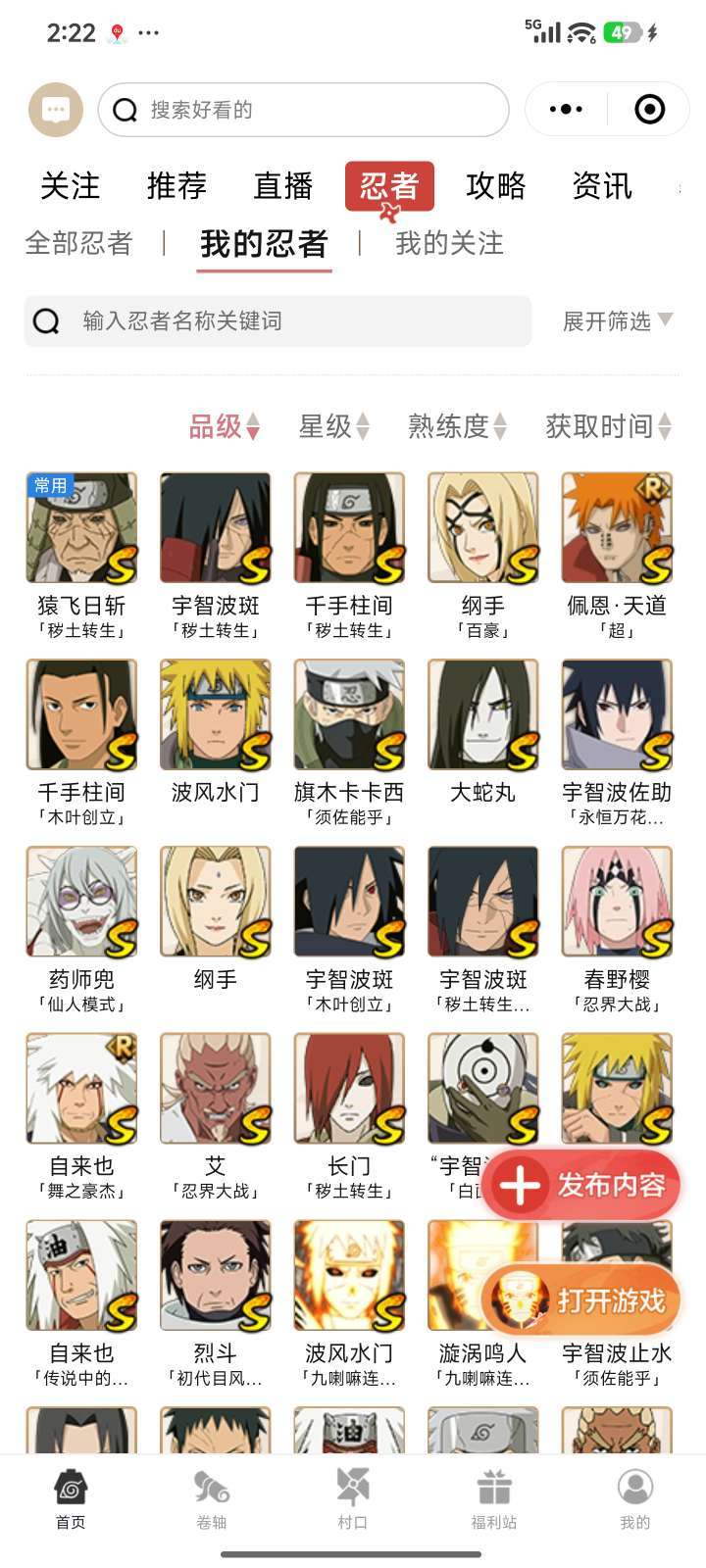Image resolution: width=706 pixels, height=1568 pixels.
Task: Open the 我的关注 sub-tab
Action: point(449,243)
